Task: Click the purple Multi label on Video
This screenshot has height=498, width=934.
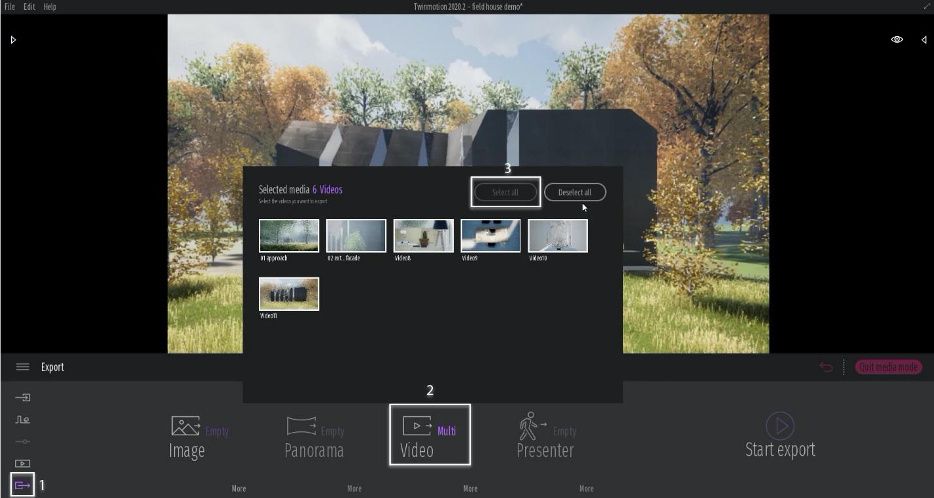Action: point(447,431)
